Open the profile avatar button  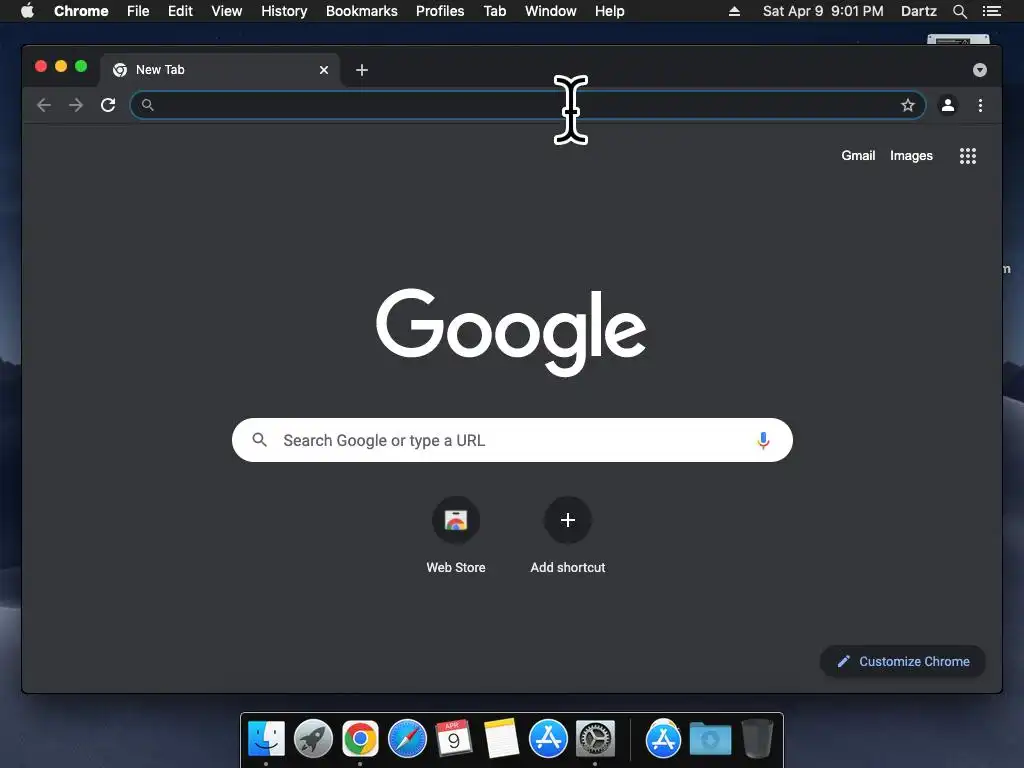click(948, 105)
